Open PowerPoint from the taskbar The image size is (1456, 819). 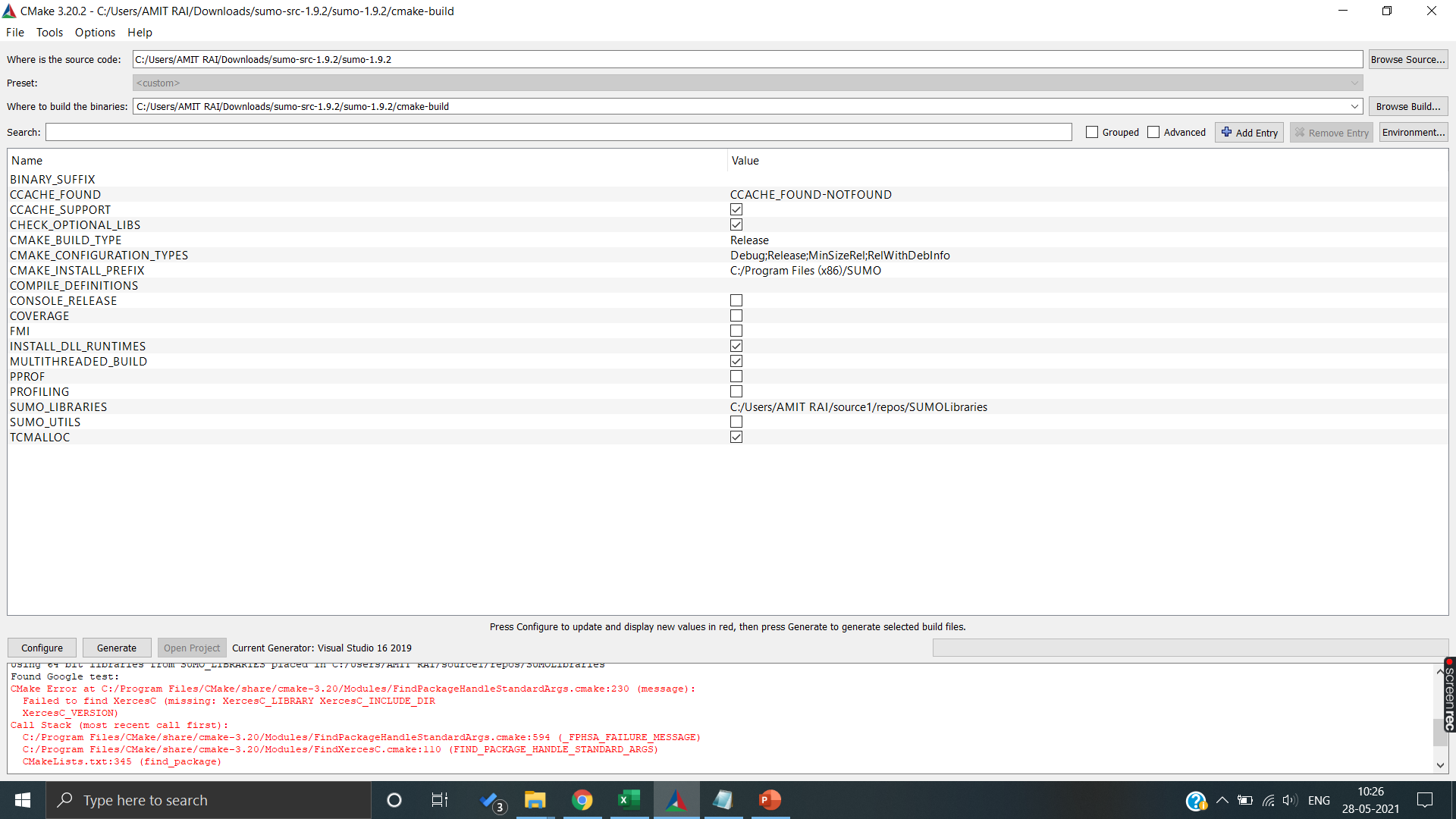click(x=770, y=800)
